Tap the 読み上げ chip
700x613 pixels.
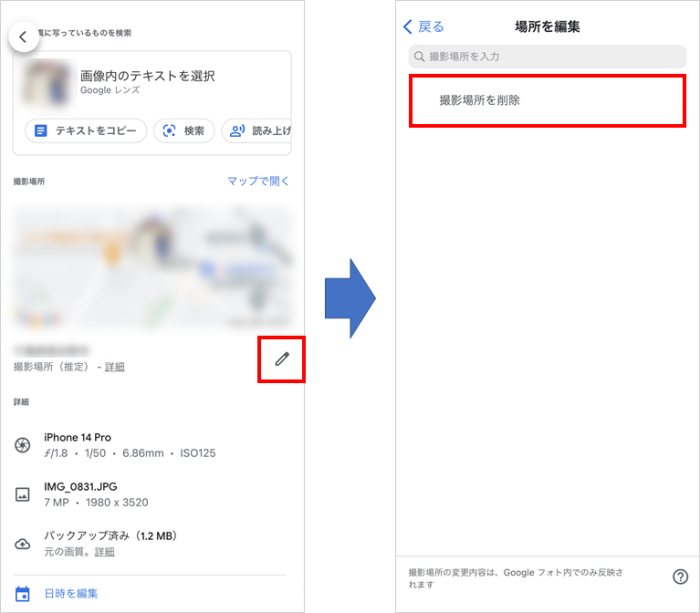pos(259,131)
